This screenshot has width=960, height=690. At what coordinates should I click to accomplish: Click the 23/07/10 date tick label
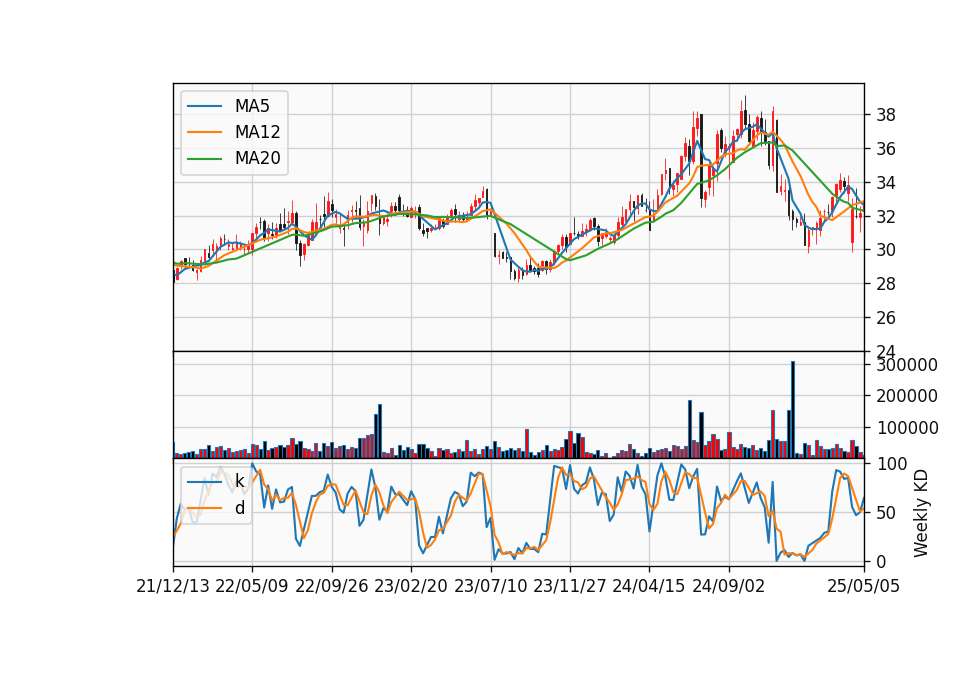pyautogui.click(x=490, y=587)
